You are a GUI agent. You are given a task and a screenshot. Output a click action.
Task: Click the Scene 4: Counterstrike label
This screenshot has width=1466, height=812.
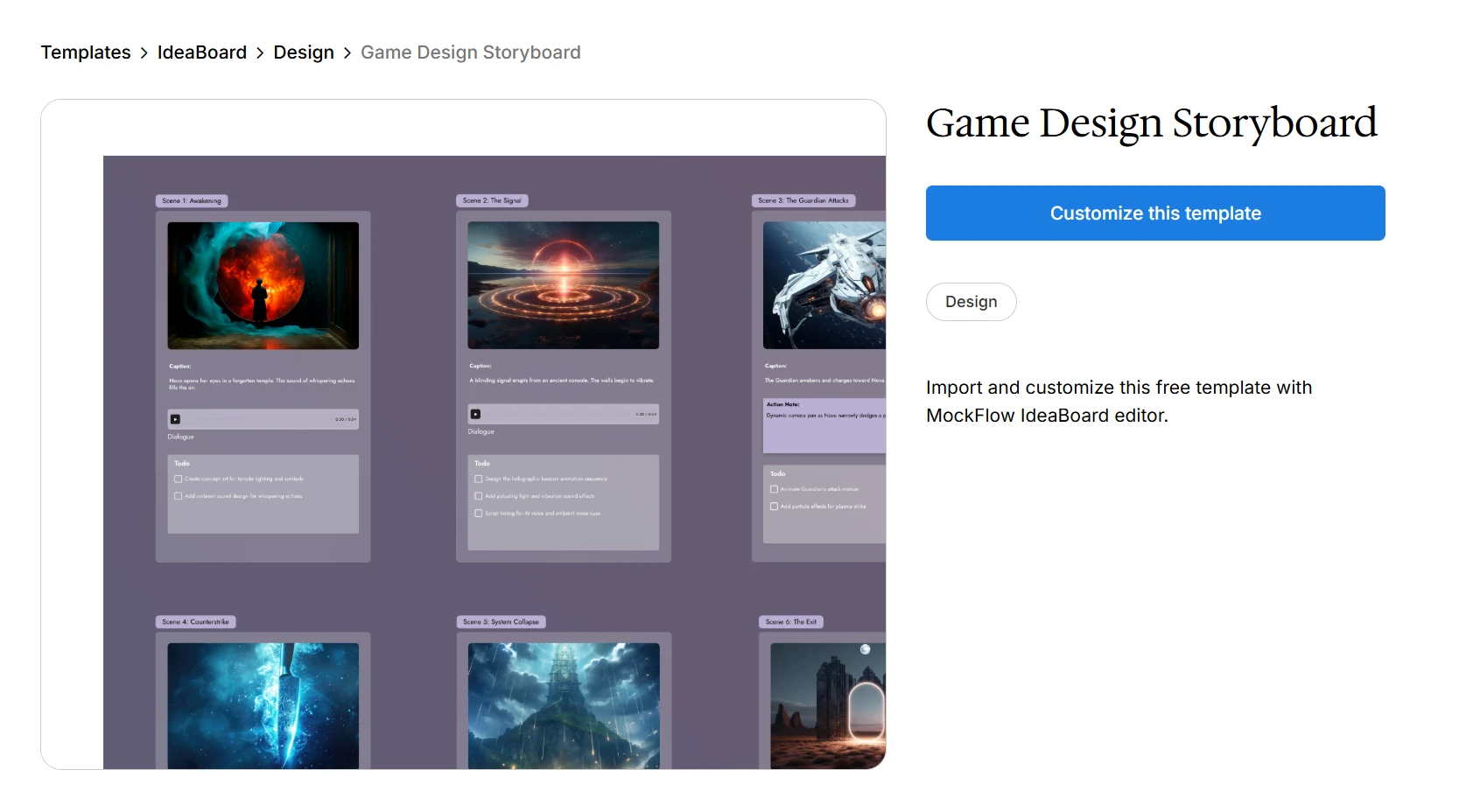click(x=195, y=622)
